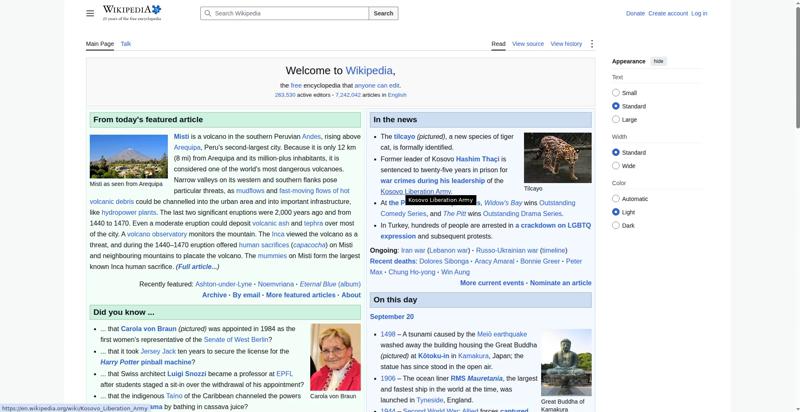Viewport: 800px width, 412px height.
Task: Click the September 20 date link
Action: click(x=392, y=317)
